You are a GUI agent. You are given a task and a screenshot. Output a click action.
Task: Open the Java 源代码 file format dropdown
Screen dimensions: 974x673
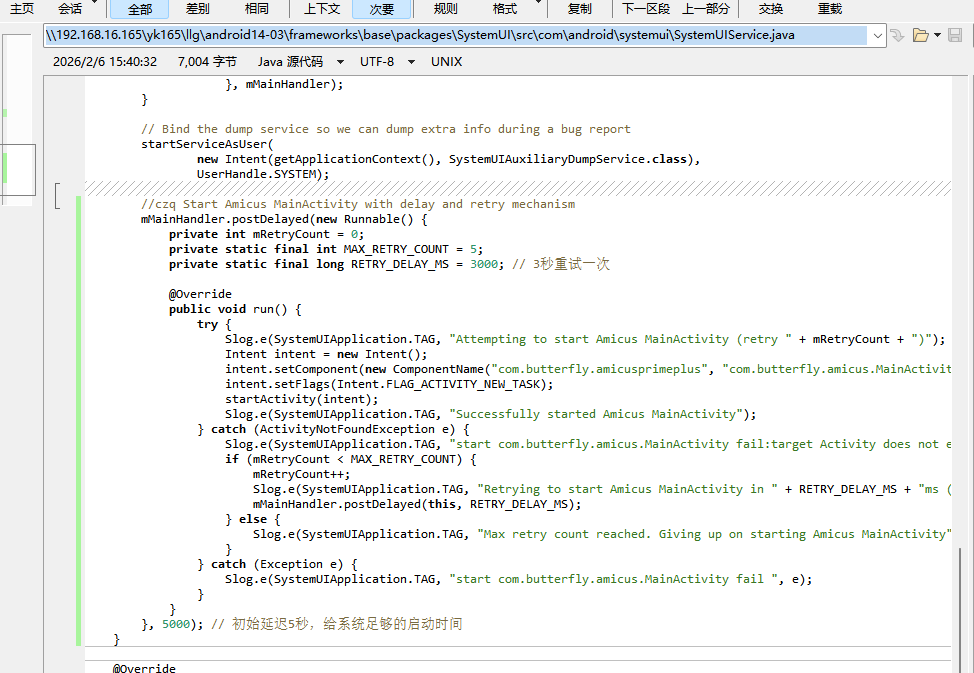[x=301, y=62]
